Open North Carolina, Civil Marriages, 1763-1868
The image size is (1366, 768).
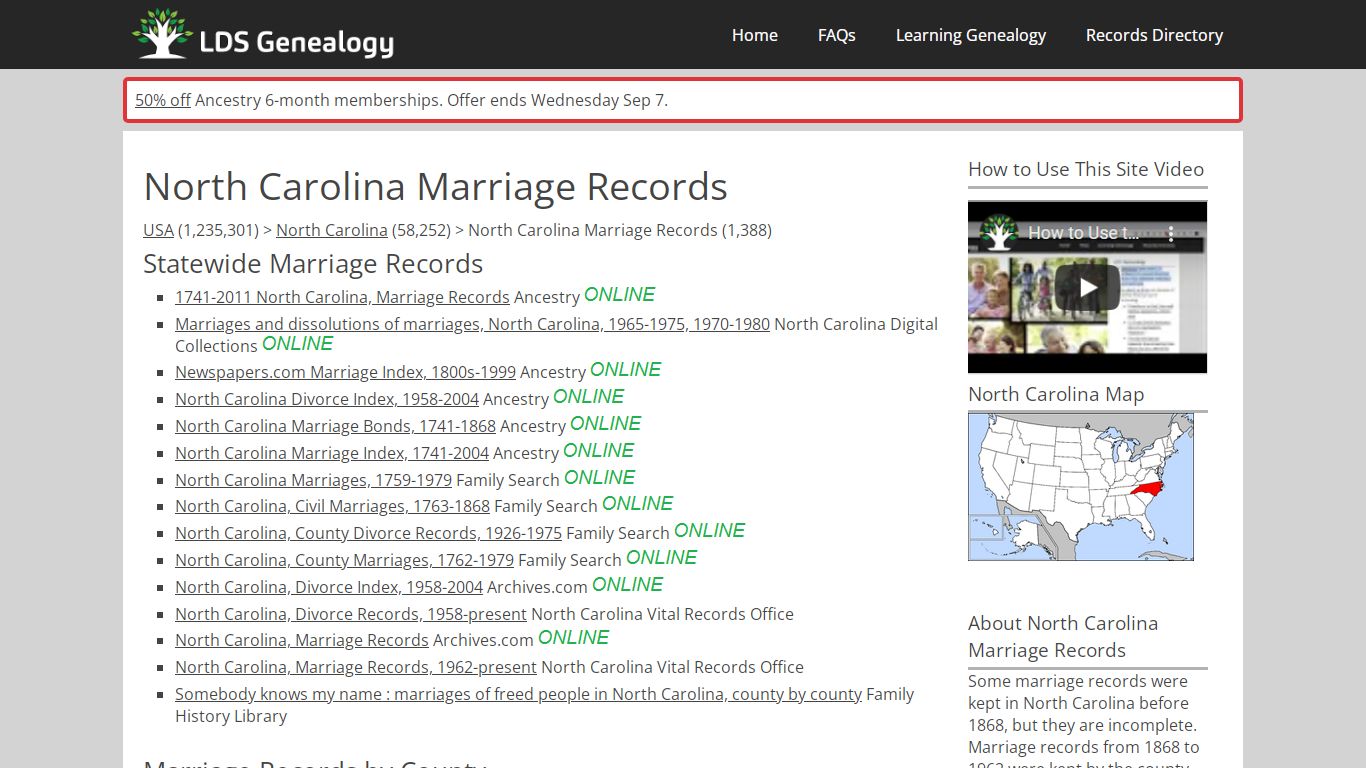(x=332, y=506)
